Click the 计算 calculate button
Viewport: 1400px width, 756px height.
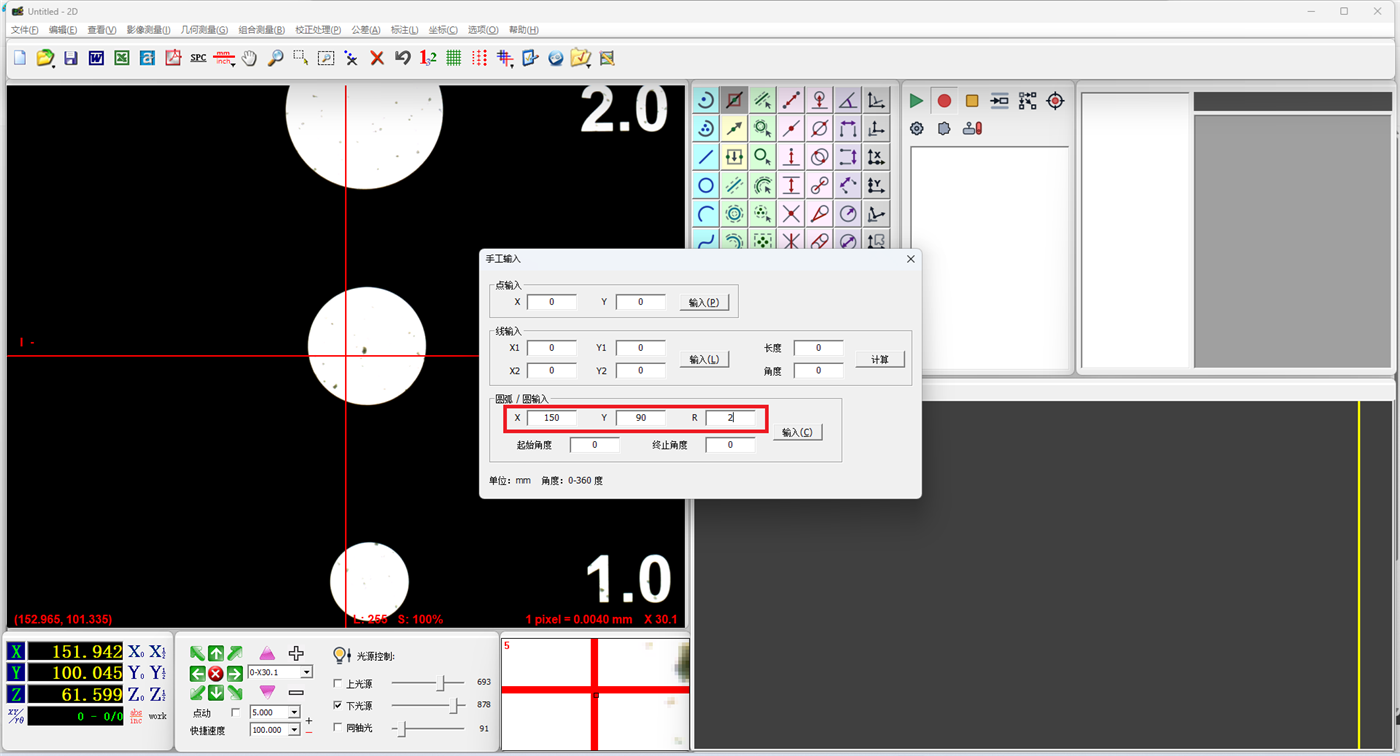880,359
